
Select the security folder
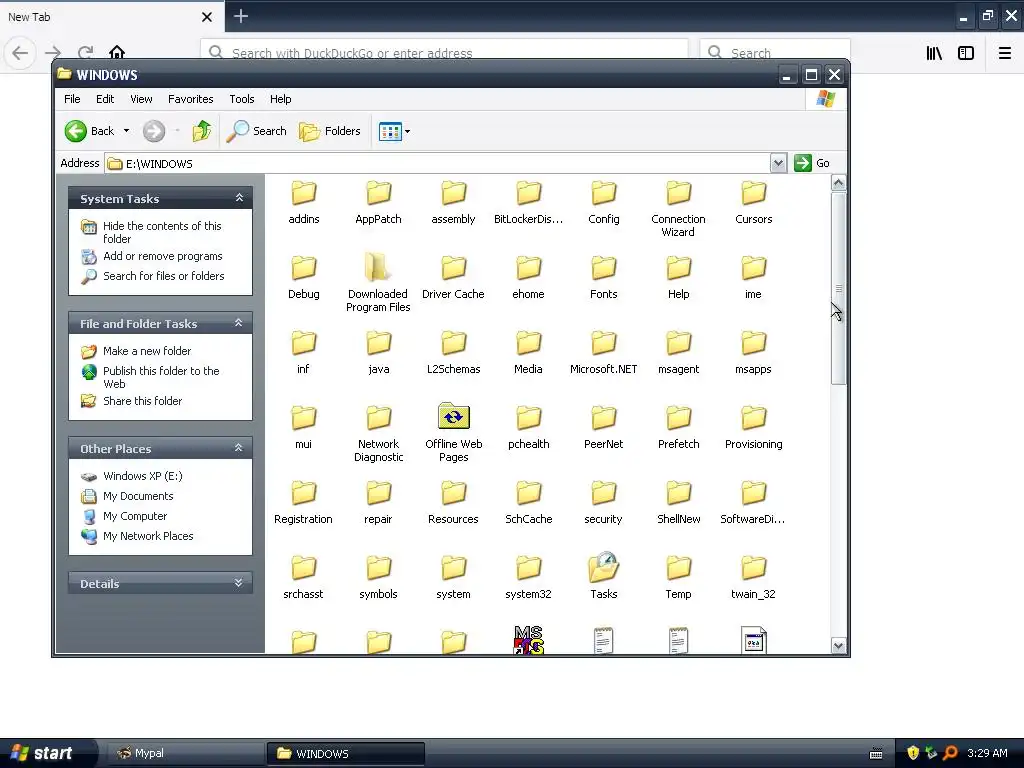pyautogui.click(x=603, y=503)
